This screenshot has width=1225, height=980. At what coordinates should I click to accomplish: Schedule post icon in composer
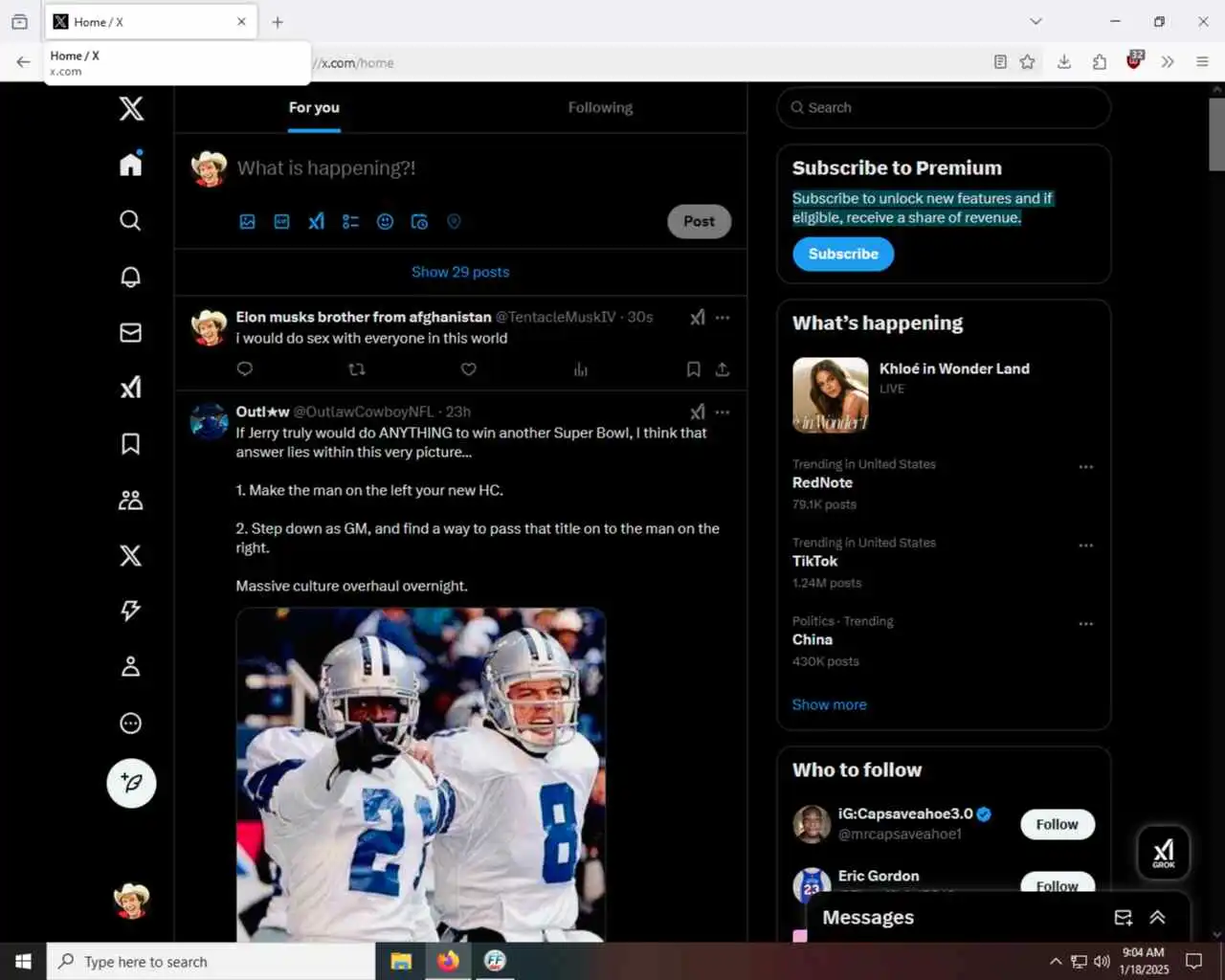pos(419,221)
